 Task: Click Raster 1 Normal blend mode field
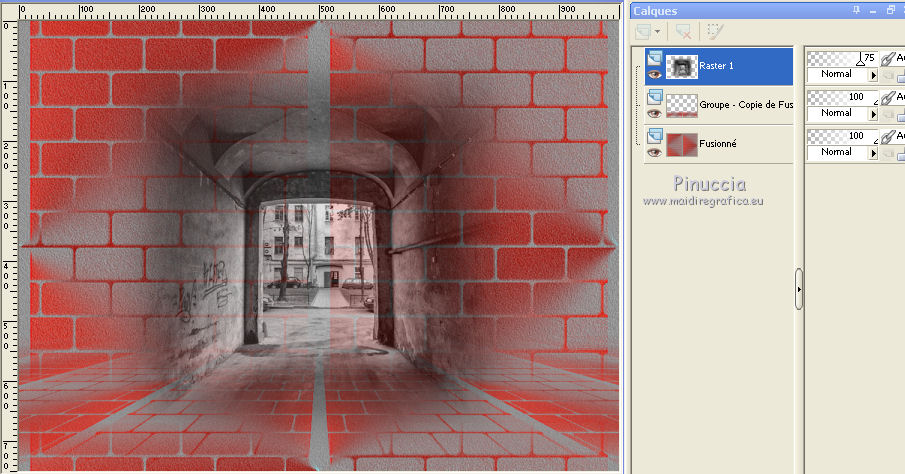pos(837,74)
